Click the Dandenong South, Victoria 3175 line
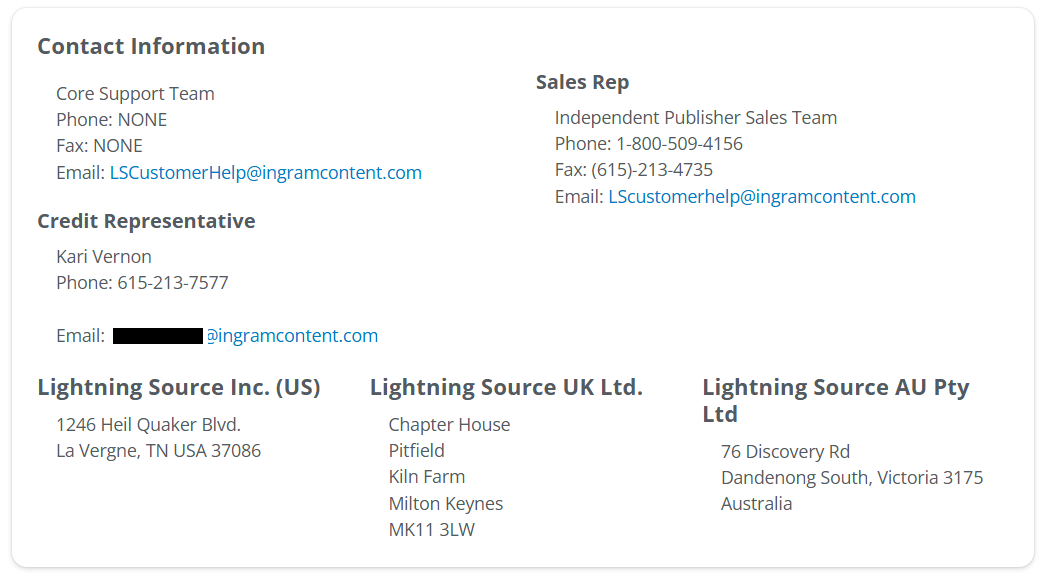Image resolution: width=1042 pixels, height=582 pixels. [852, 478]
